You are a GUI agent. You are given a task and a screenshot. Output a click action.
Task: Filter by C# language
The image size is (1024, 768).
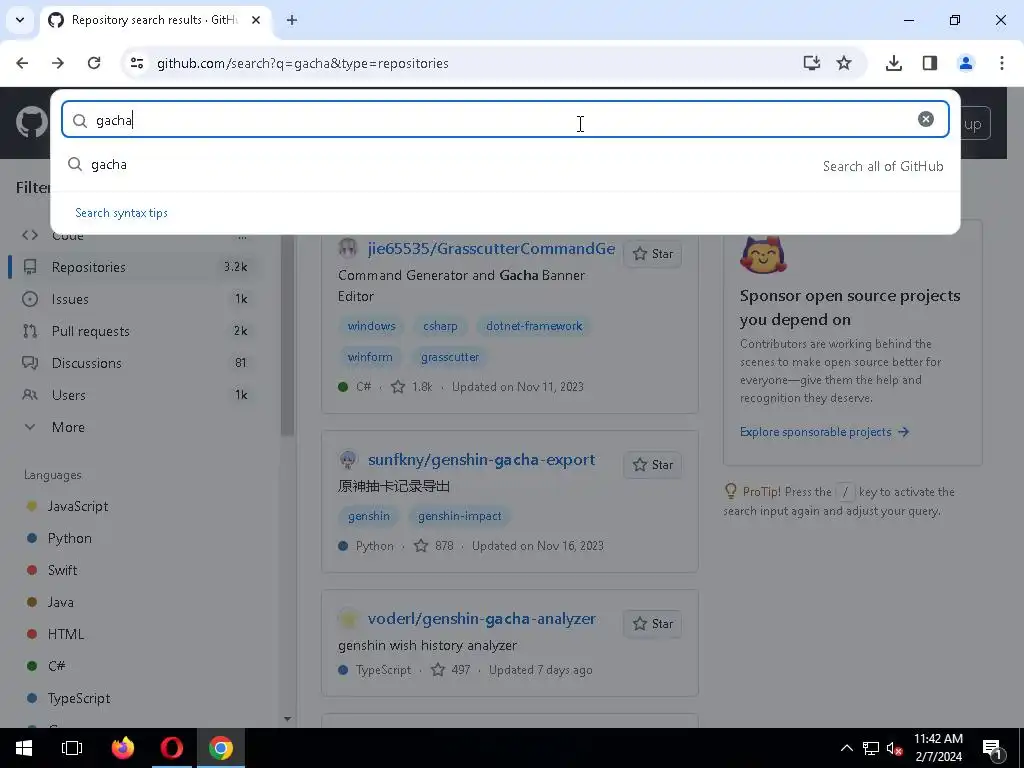pyautogui.click(x=56, y=666)
